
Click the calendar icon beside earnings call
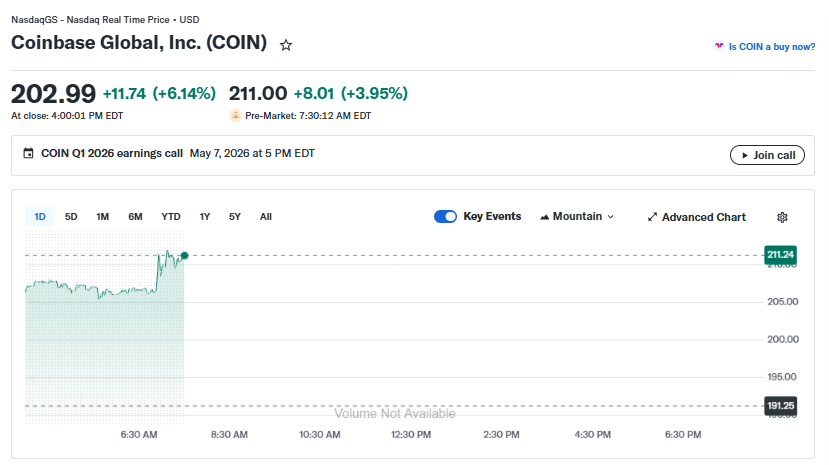[28, 153]
